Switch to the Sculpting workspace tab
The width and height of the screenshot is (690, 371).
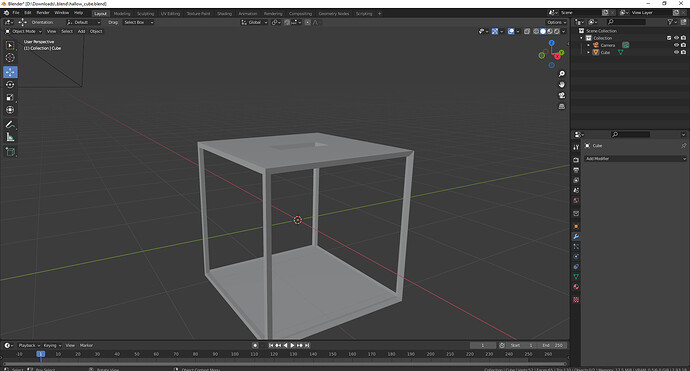point(146,14)
